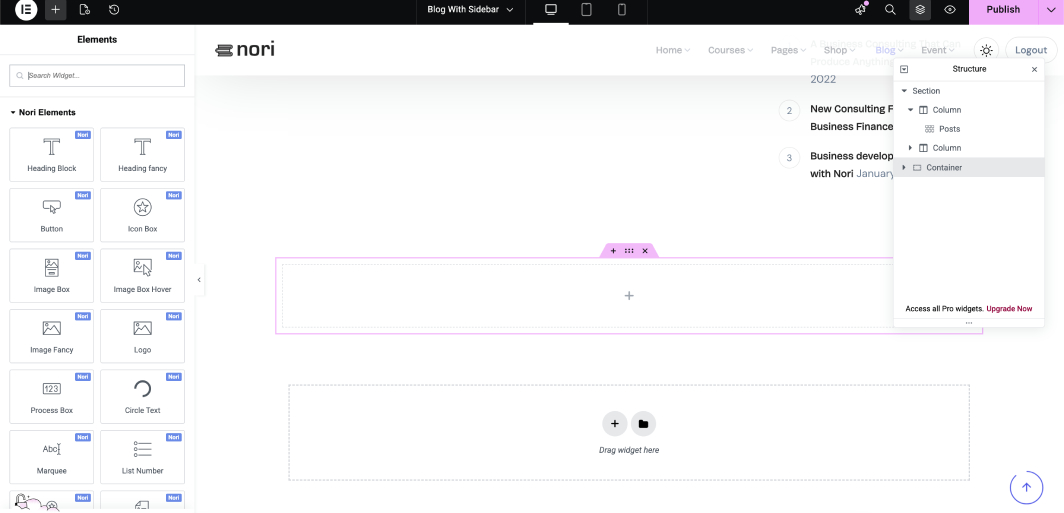Switch to Desktop responsive view
Image resolution: width=1064 pixels, height=513 pixels.
pos(551,10)
